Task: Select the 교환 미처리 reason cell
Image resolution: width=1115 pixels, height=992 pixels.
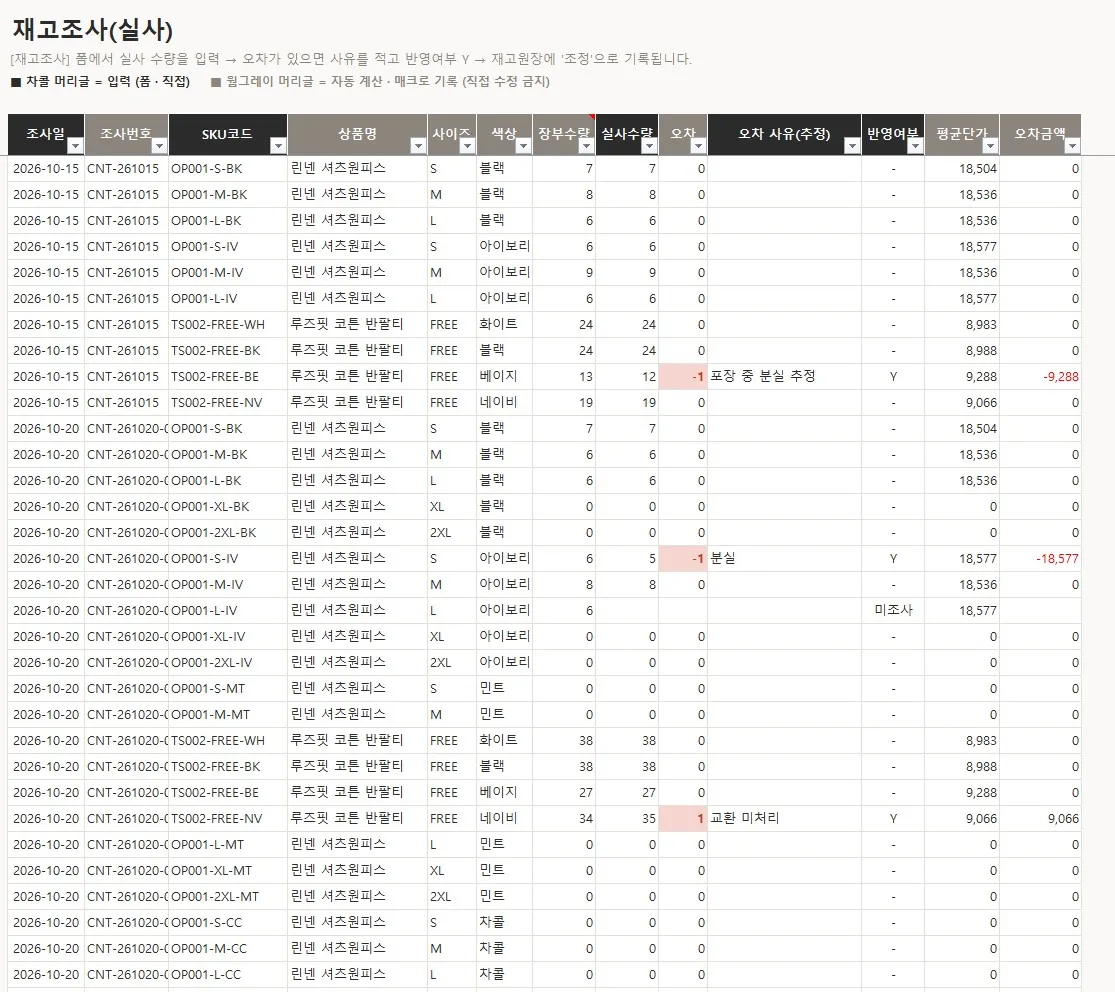Action: coord(784,818)
